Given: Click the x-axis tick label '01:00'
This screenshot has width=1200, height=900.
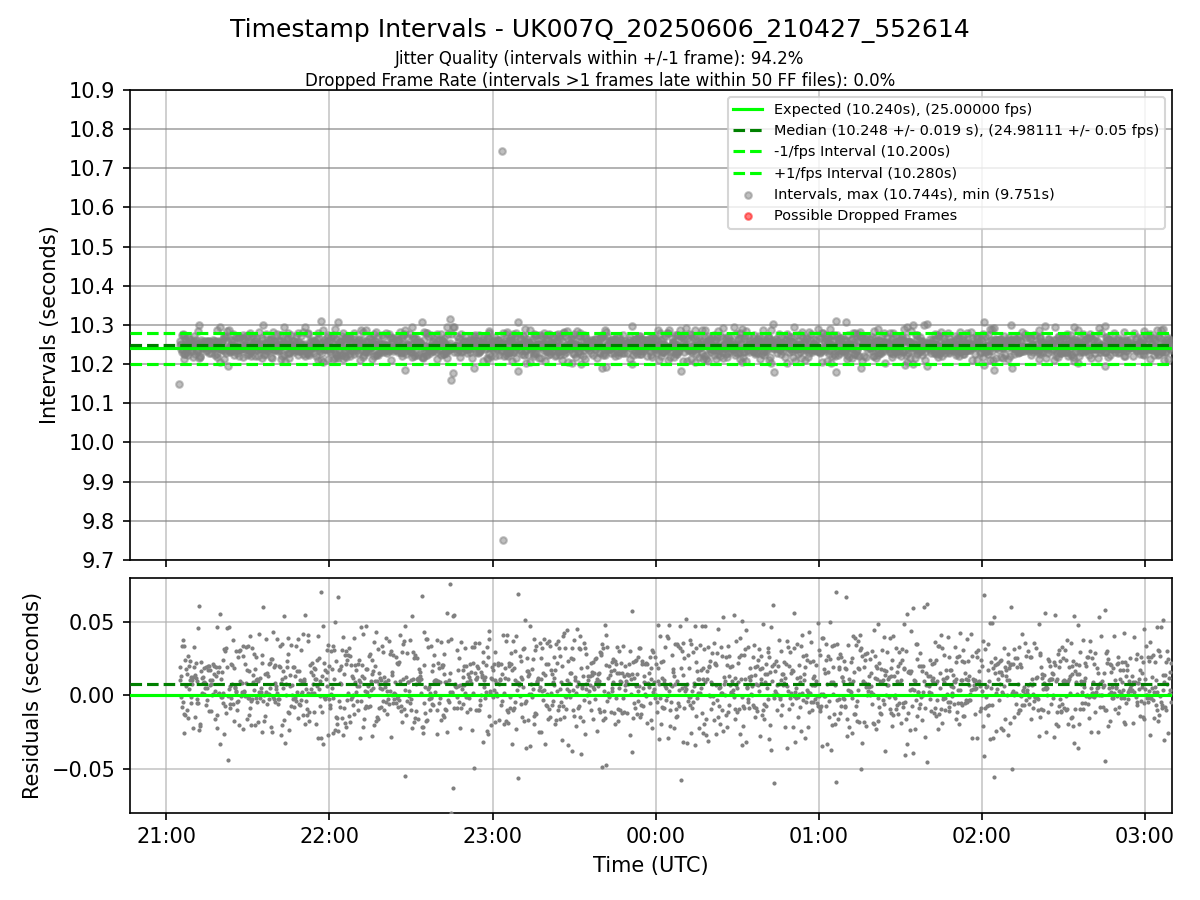Looking at the screenshot, I should point(819,835).
